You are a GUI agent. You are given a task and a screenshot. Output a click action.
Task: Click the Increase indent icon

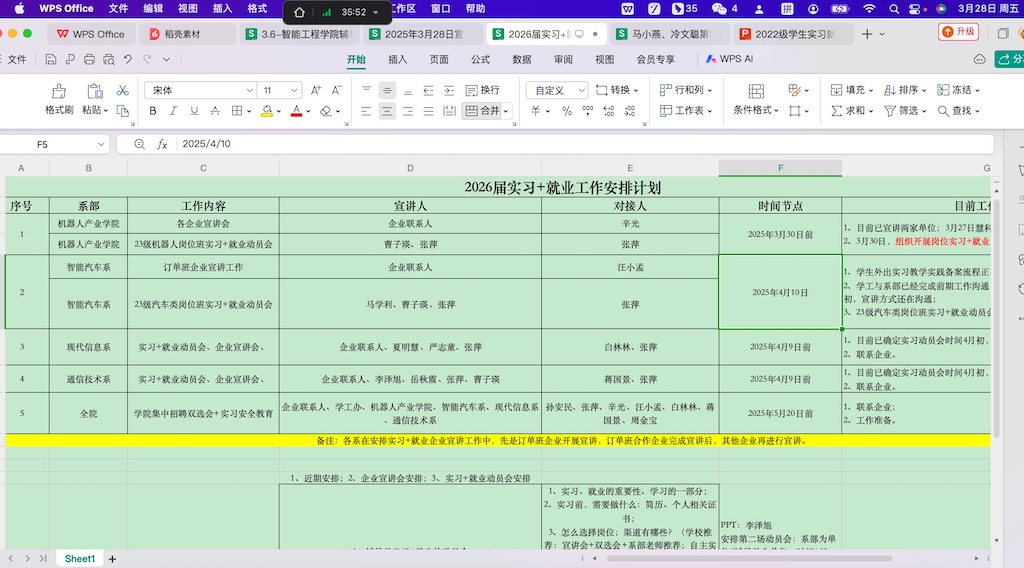click(x=449, y=90)
